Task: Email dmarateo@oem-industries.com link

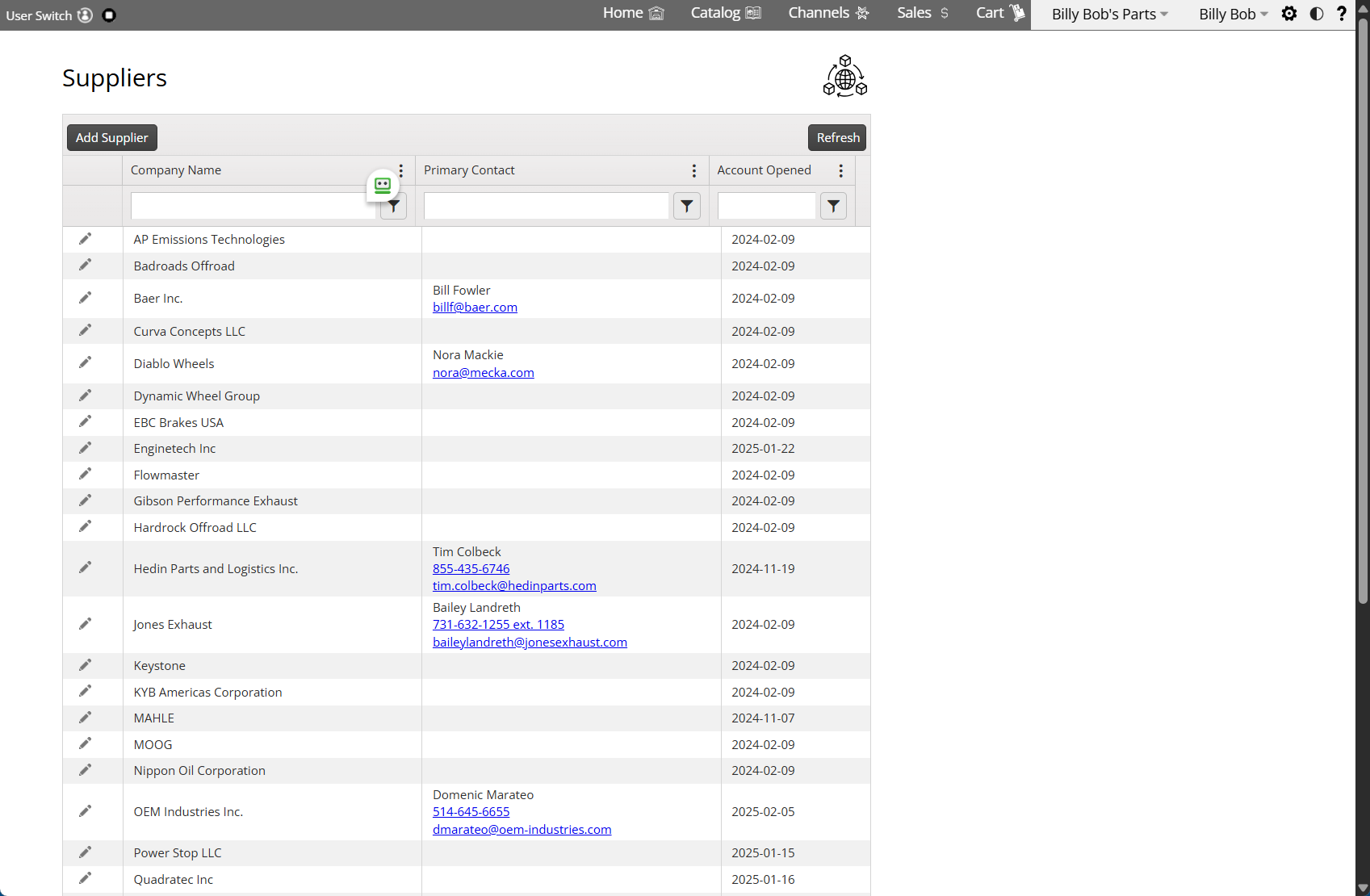Action: coord(522,830)
